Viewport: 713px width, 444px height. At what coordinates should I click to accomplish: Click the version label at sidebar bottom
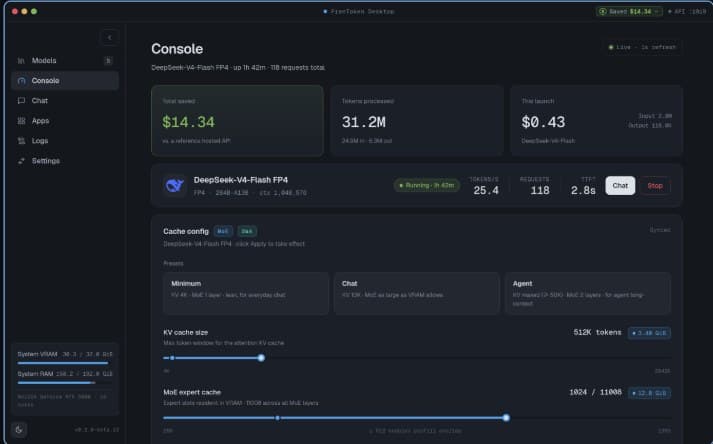[97, 430]
